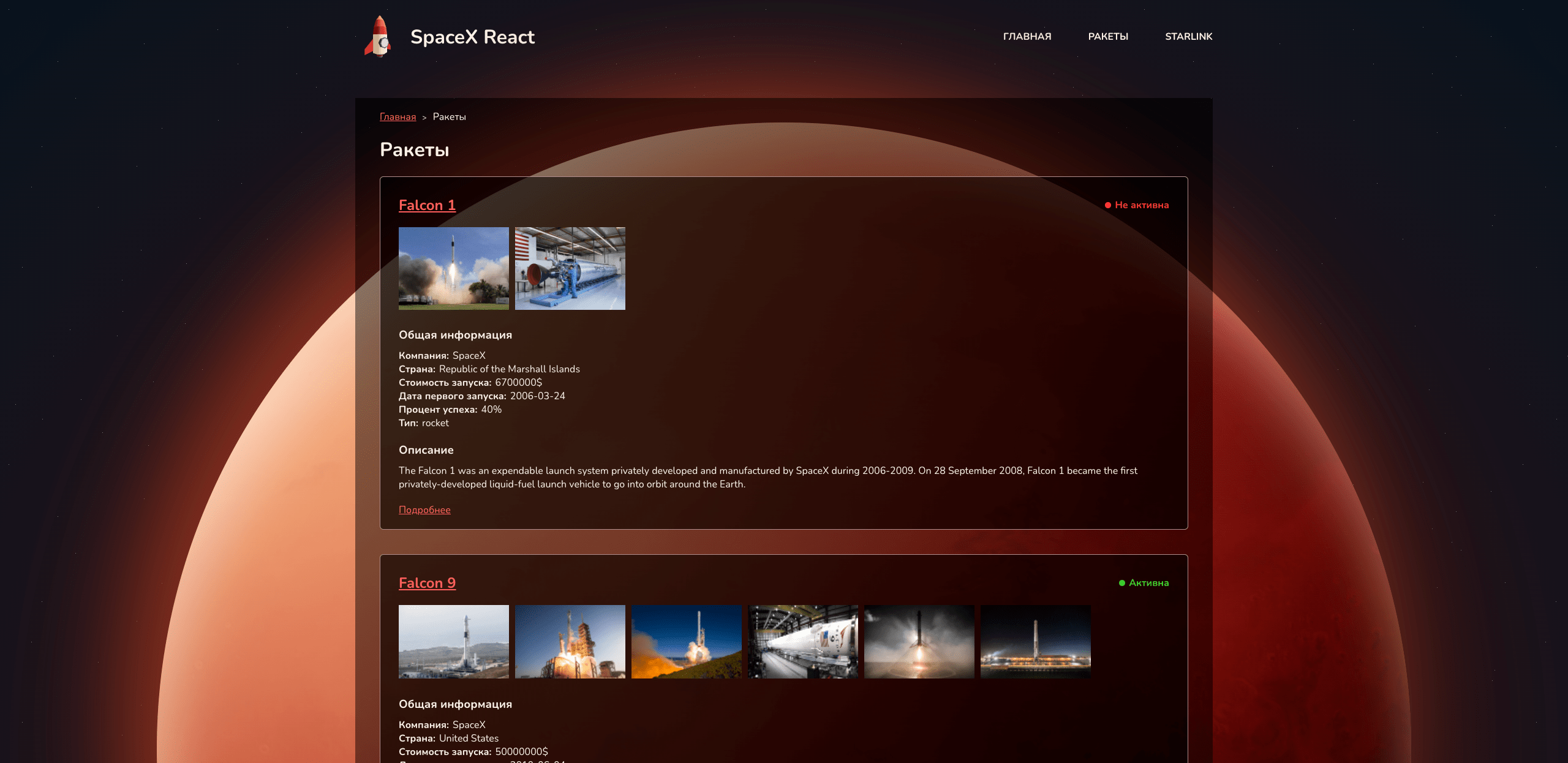1568x763 pixels.
Task: Open the Falcon 9 title link
Action: pyautogui.click(x=427, y=583)
